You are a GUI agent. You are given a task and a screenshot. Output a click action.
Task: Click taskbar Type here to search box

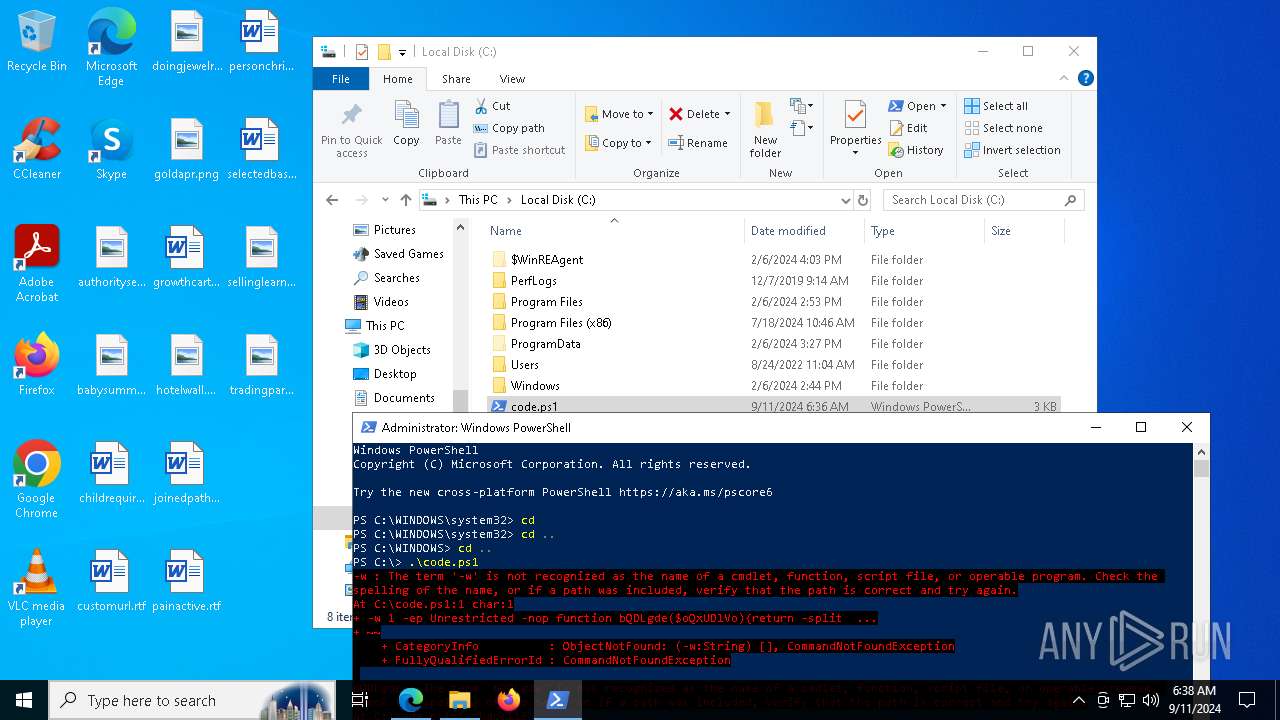coord(192,700)
